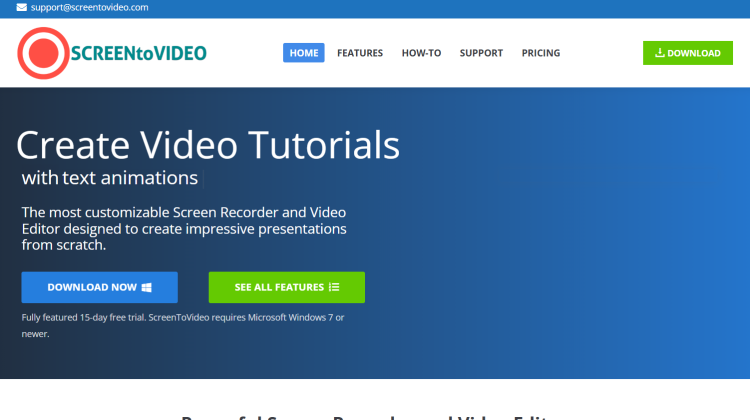Open the PRICING menu item
This screenshot has width=750, height=420.
(540, 53)
